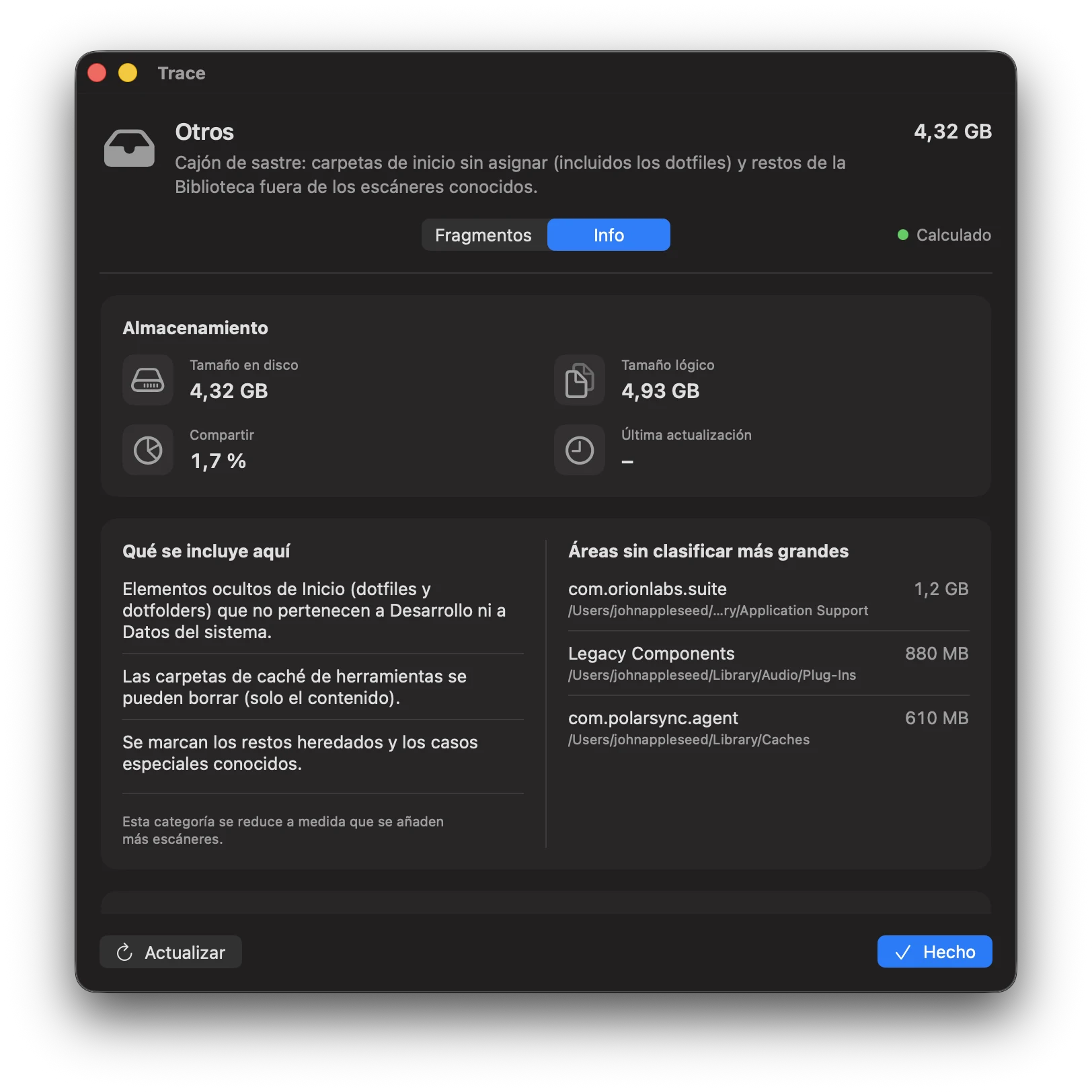Click the green Calculado status dot

point(903,235)
